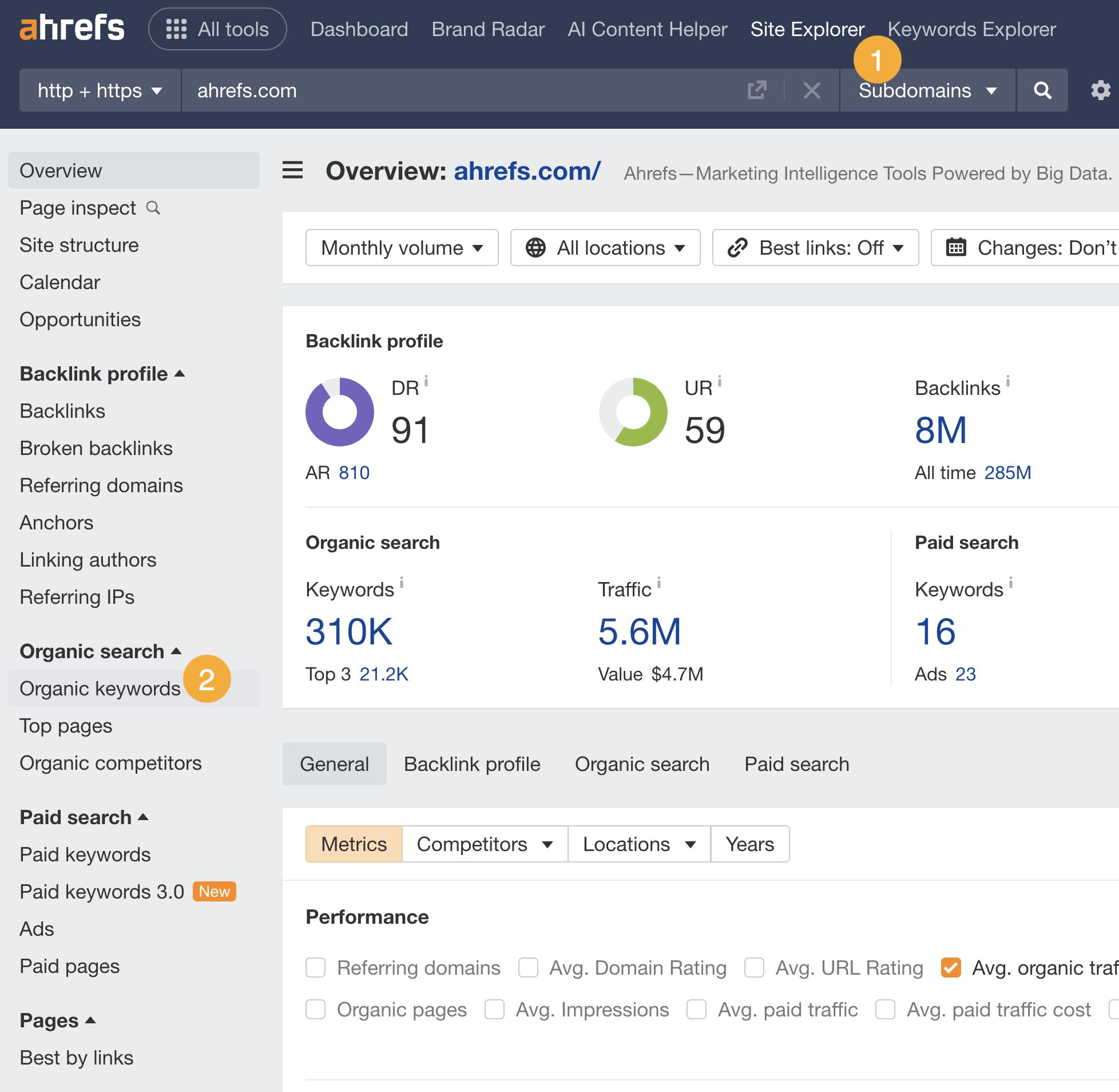Image resolution: width=1119 pixels, height=1092 pixels.
Task: Click the AR 810 link
Action: [x=354, y=472]
